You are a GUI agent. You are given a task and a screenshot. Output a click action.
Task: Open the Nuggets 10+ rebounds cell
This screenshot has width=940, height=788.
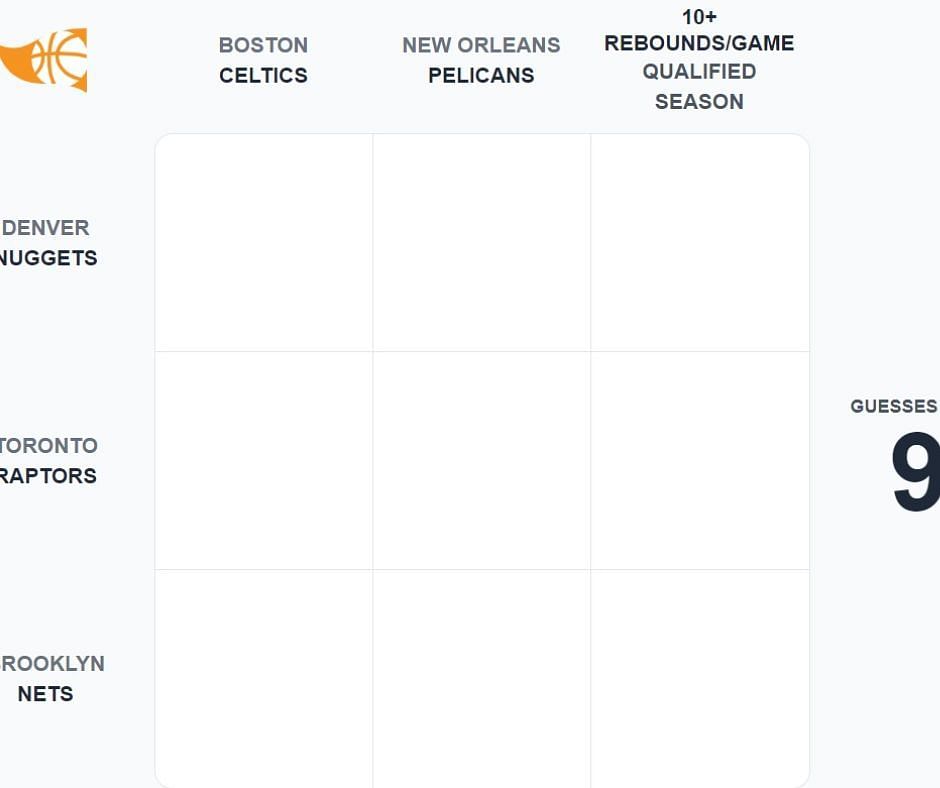point(700,243)
